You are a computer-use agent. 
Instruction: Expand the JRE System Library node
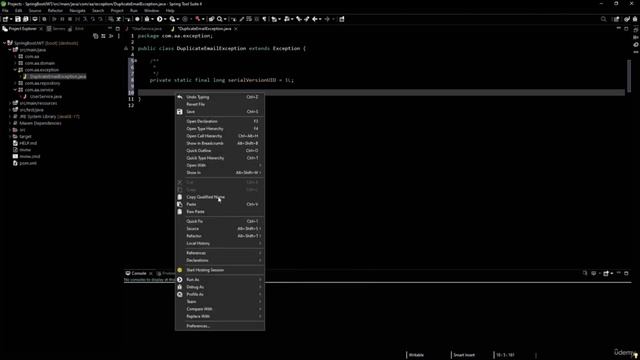click(x=10, y=116)
